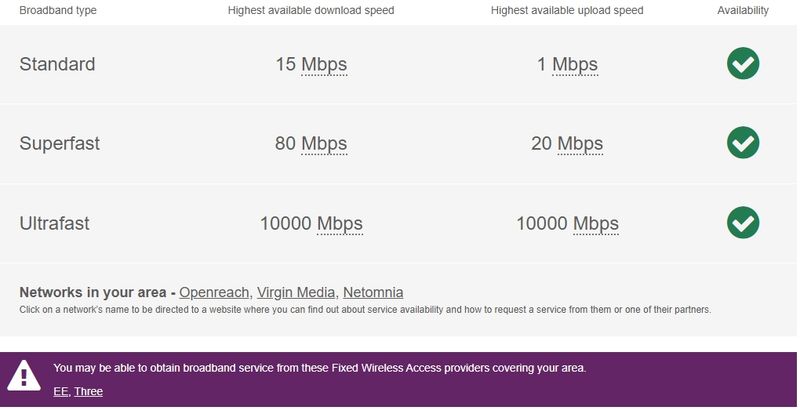Click the Superfast availability green checkmark icon
The width and height of the screenshot is (800, 410).
pos(743,142)
